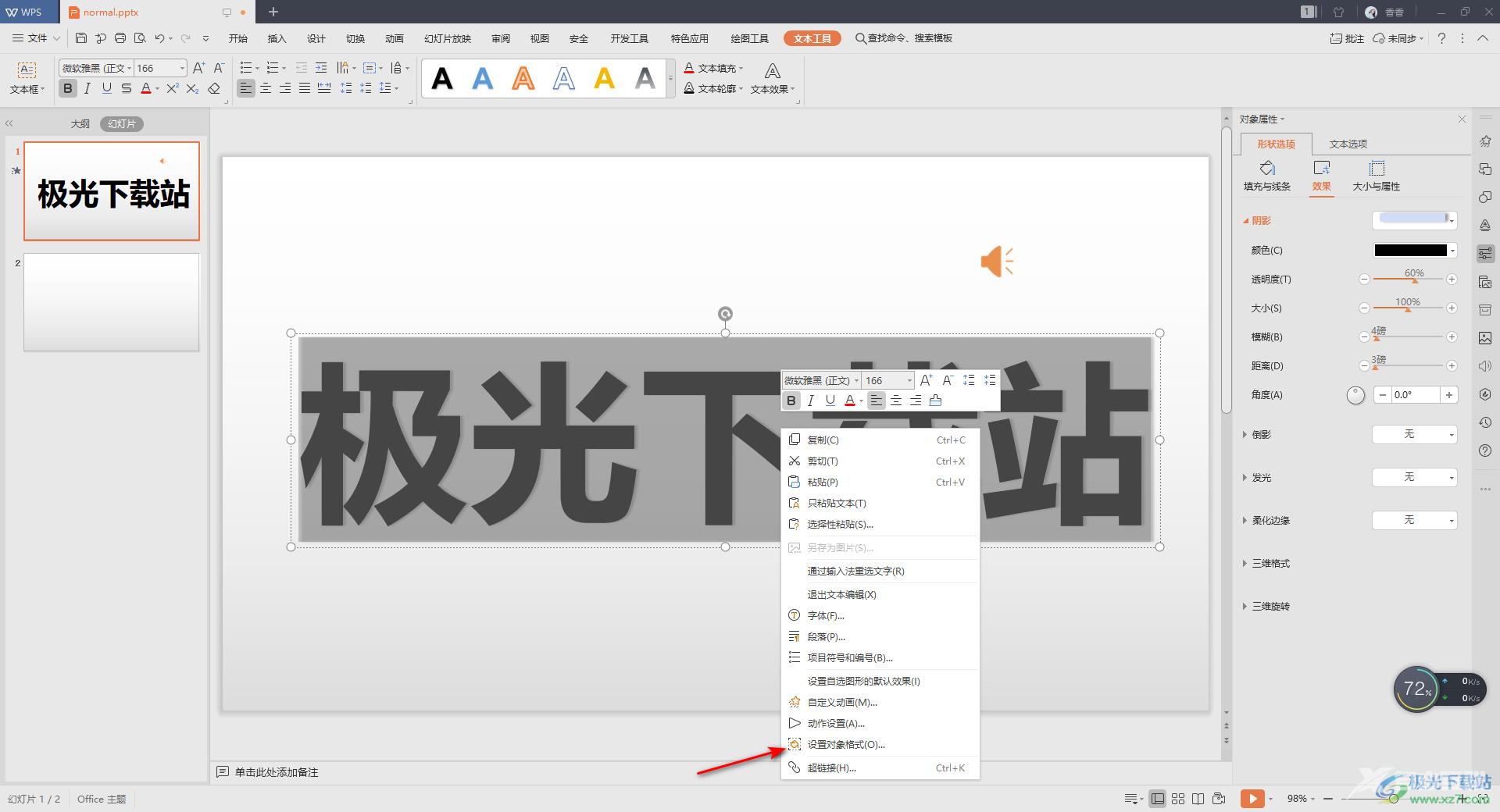Switch to reading view icon
The height and width of the screenshot is (812, 1500).
pos(1198,799)
